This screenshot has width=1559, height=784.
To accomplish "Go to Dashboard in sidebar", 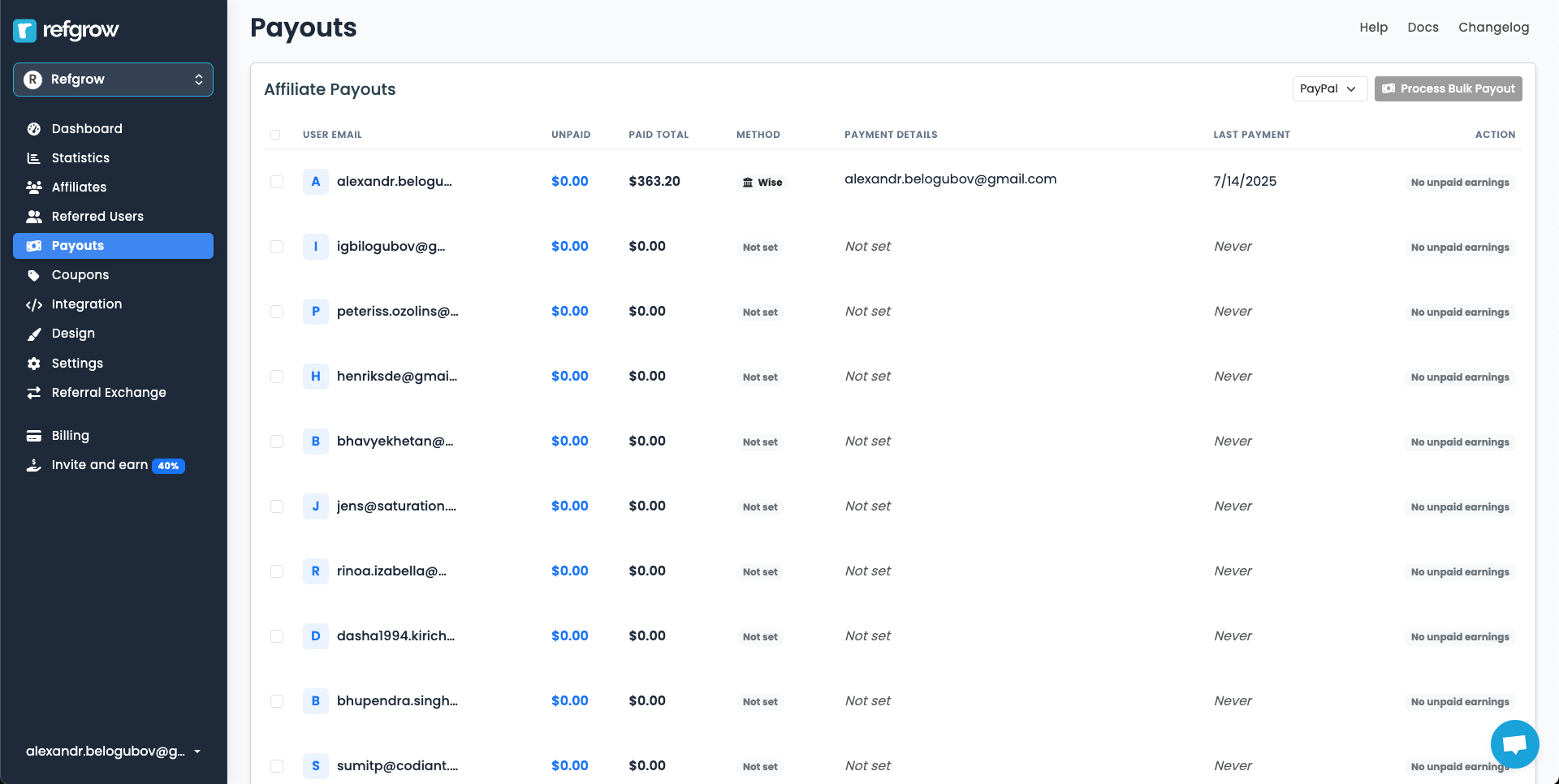I will point(113,129).
